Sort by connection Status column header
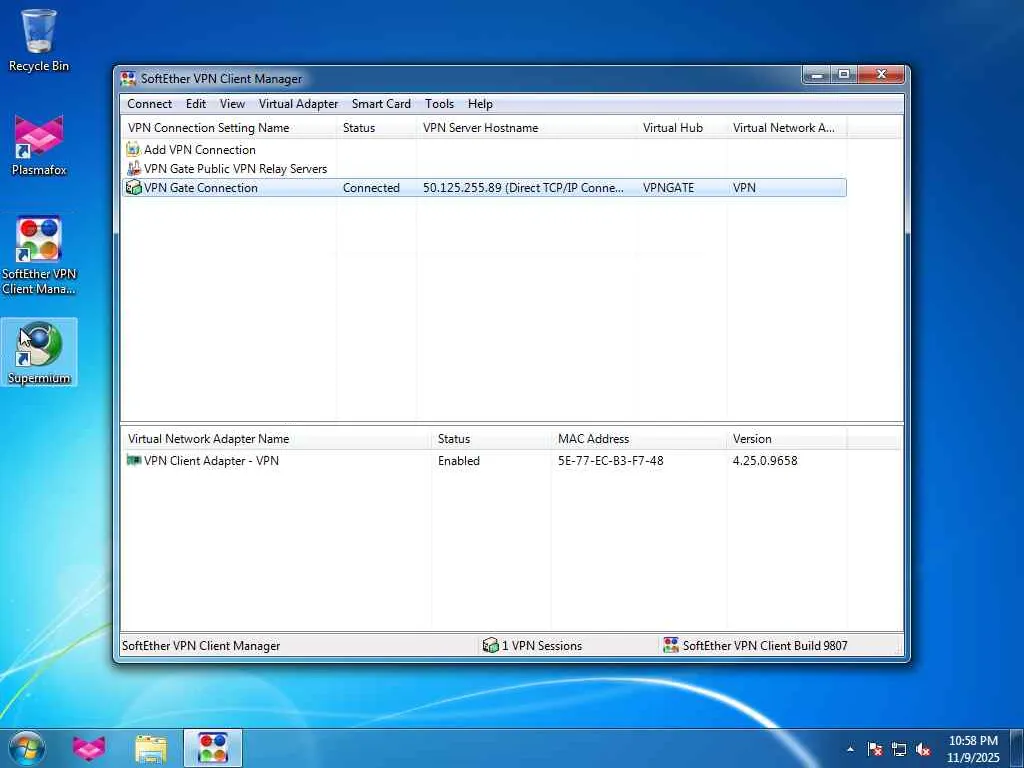The width and height of the screenshot is (1024, 768). [377, 127]
